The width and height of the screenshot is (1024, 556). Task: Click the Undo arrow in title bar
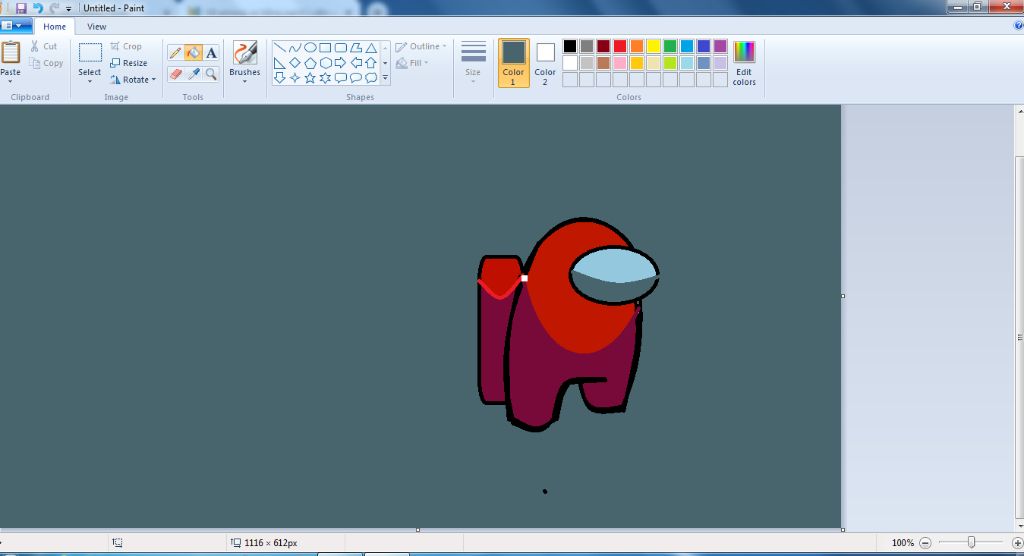pyautogui.click(x=38, y=8)
